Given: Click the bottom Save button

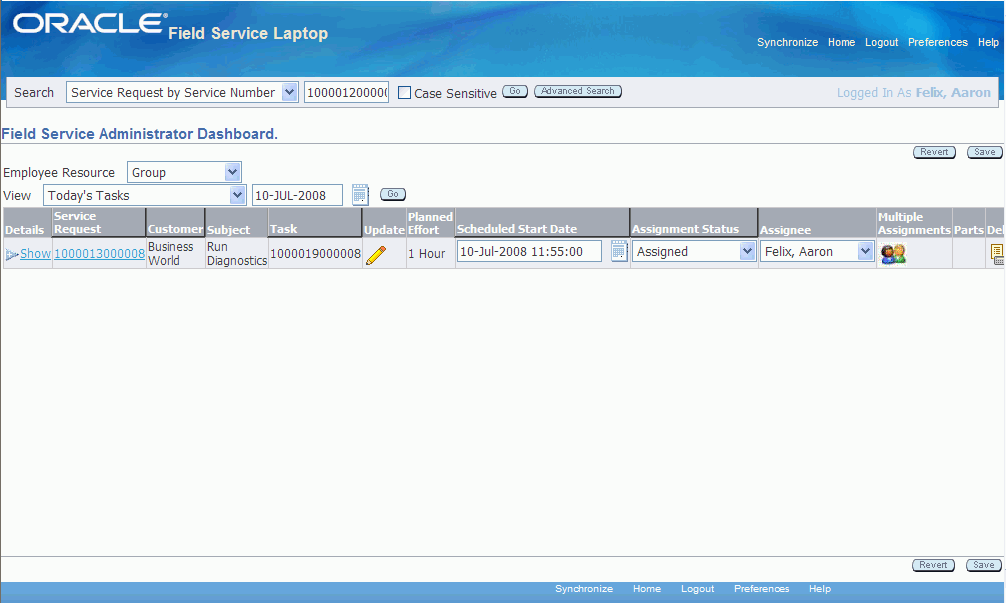Looking at the screenshot, I should coord(984,565).
